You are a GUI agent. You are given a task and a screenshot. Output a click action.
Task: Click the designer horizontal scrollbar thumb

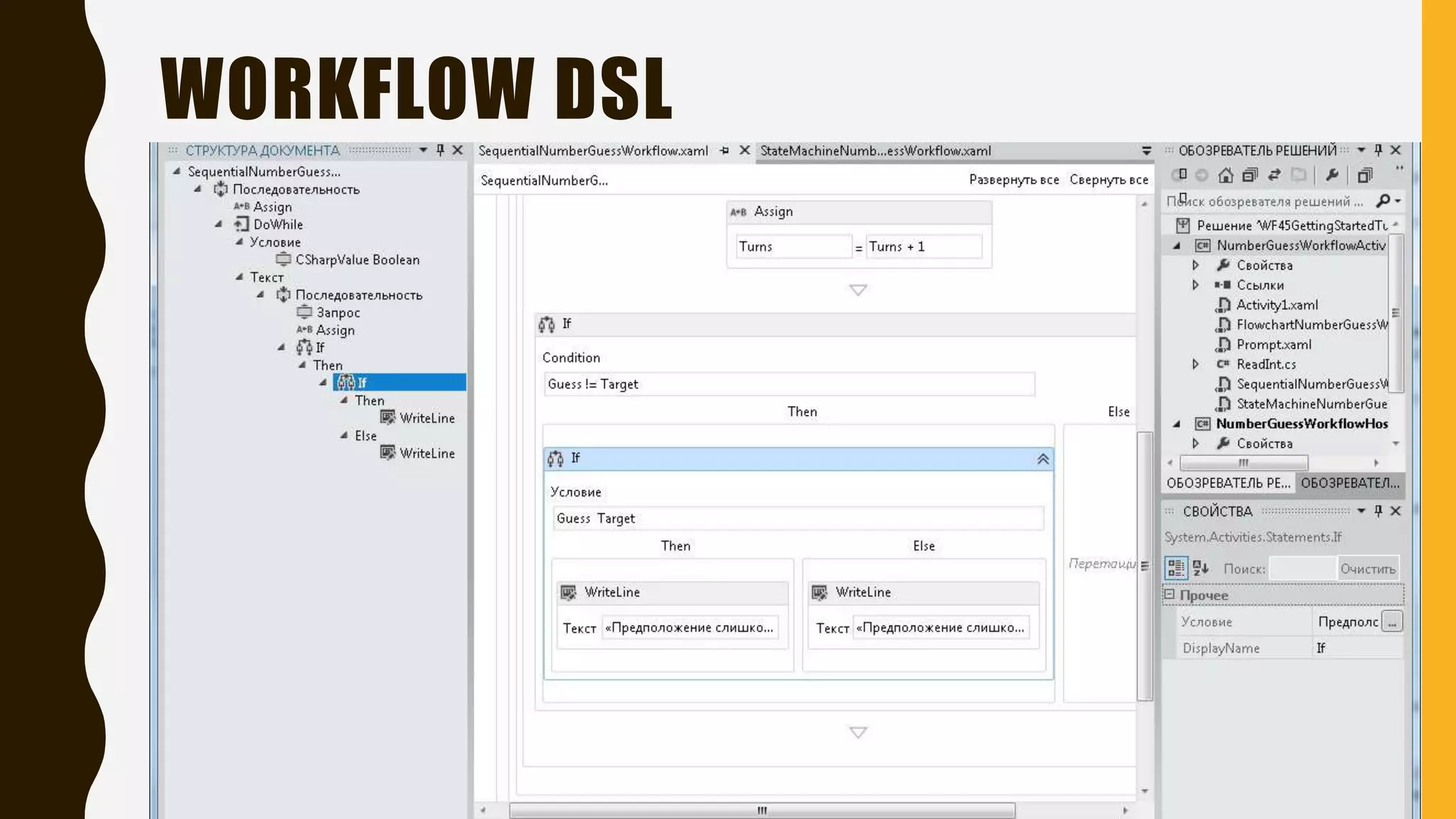click(762, 810)
